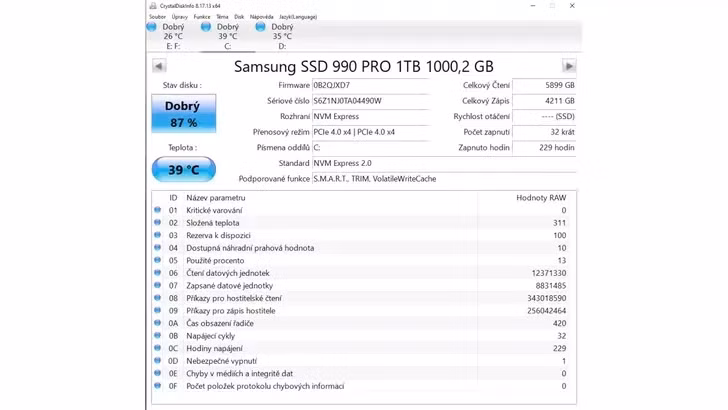728x410 pixels.
Task: Minimize the CrystalDiskInfo window
Action: pos(533,6)
